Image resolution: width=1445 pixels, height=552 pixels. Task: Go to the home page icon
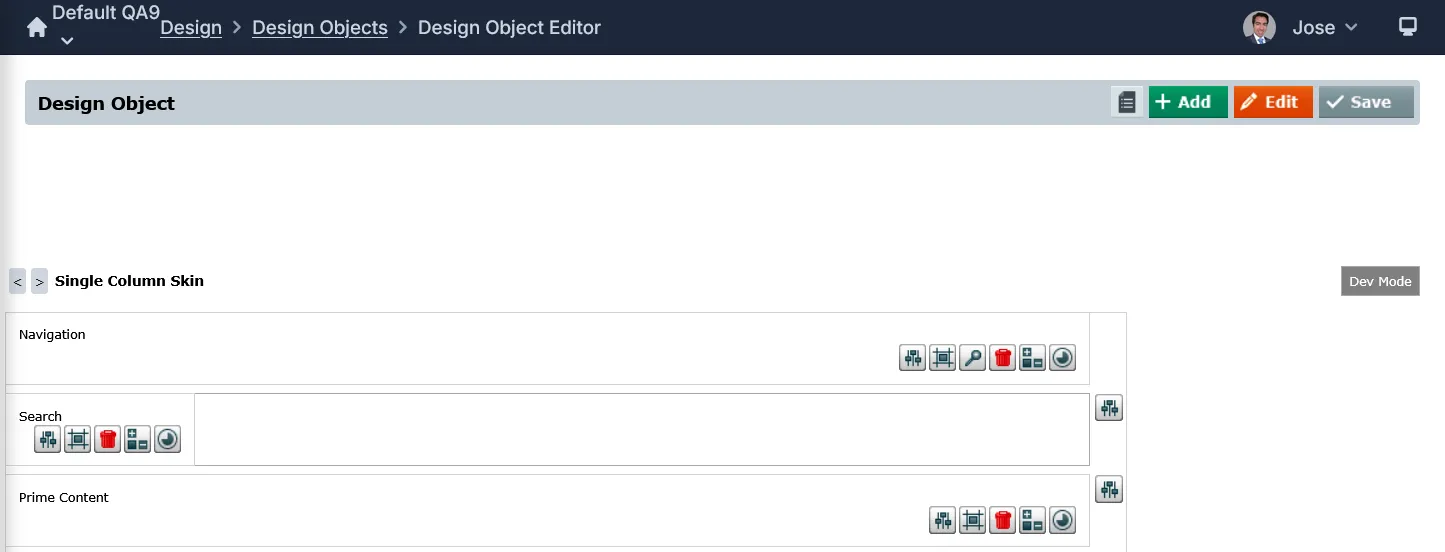(x=37, y=28)
